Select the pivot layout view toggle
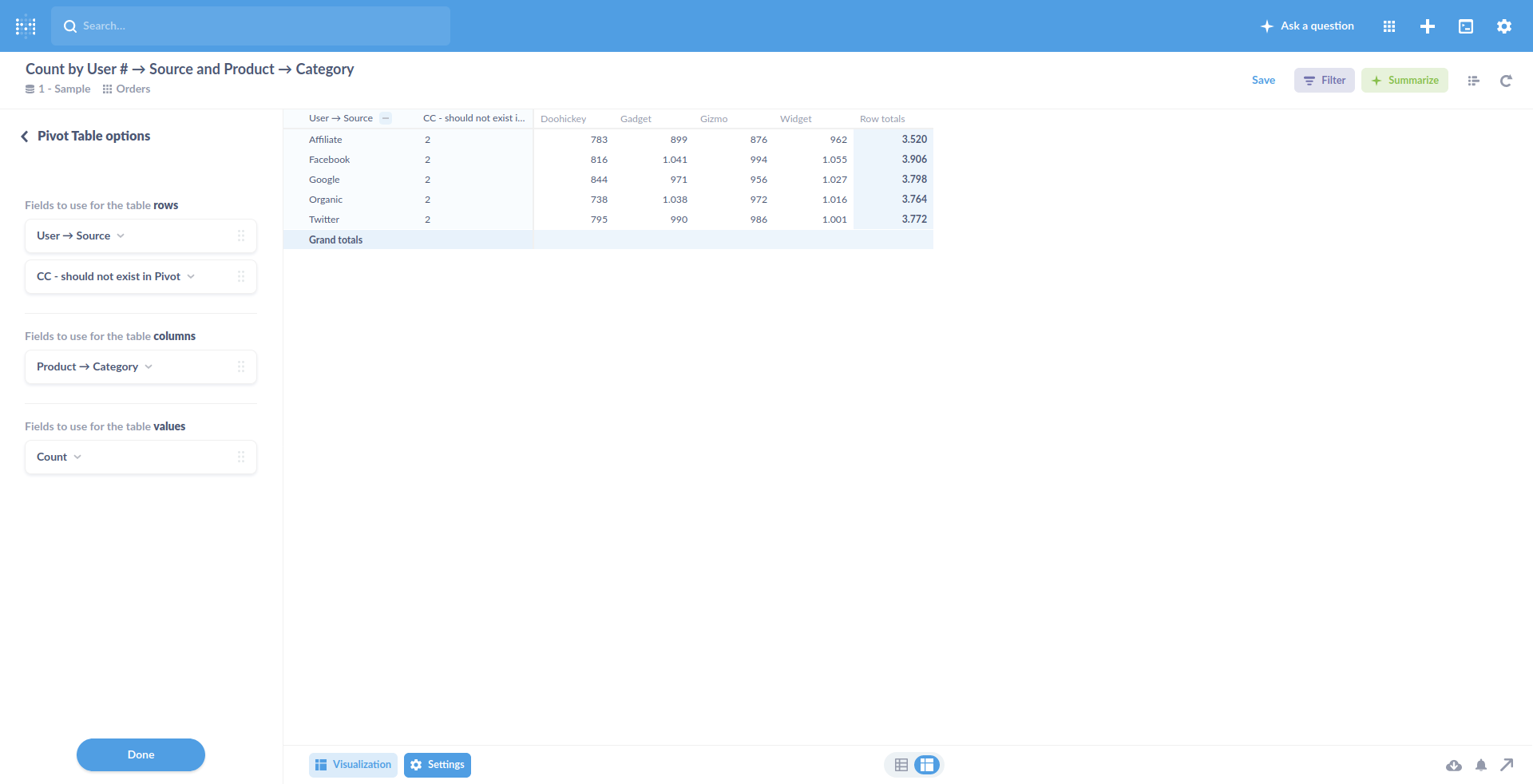 click(927, 764)
